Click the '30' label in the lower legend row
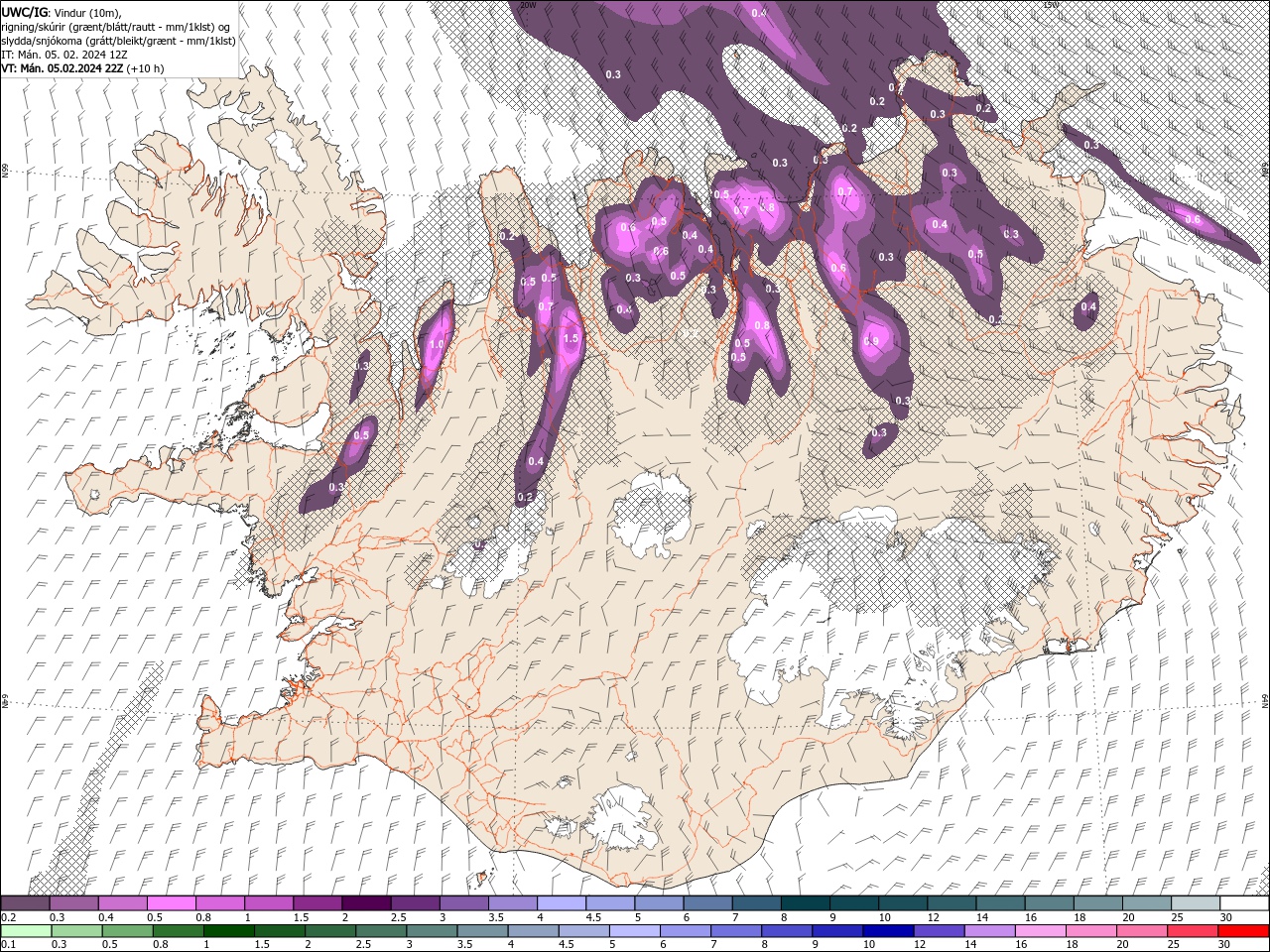 1223,945
